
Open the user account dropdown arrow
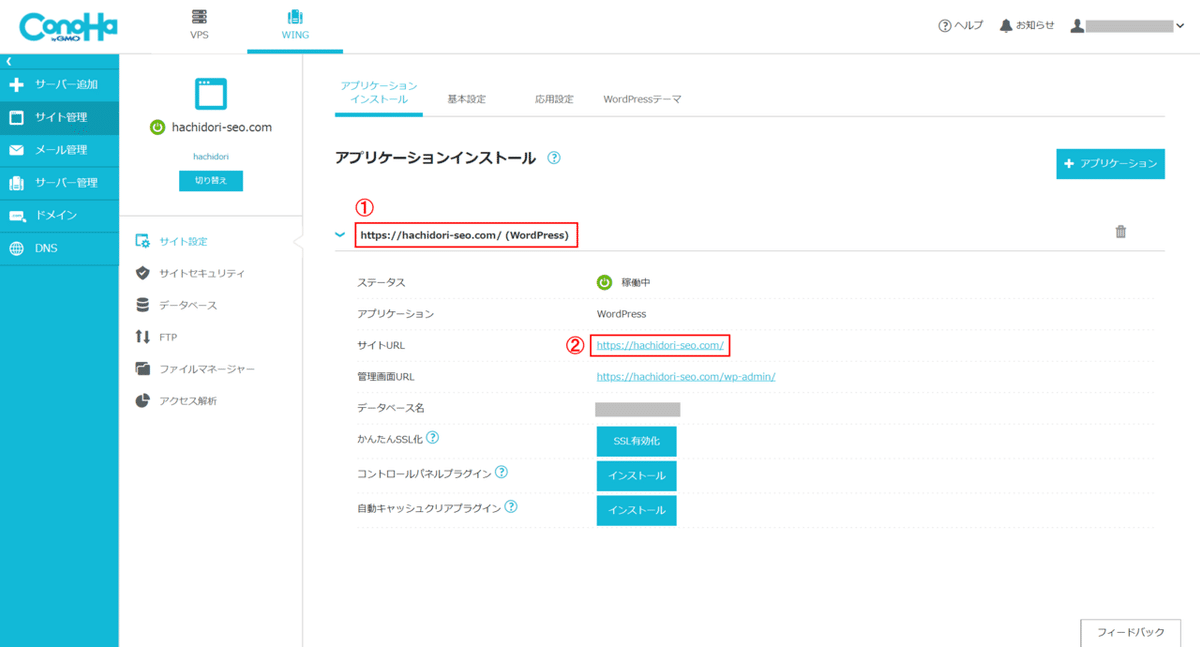coord(1182,27)
